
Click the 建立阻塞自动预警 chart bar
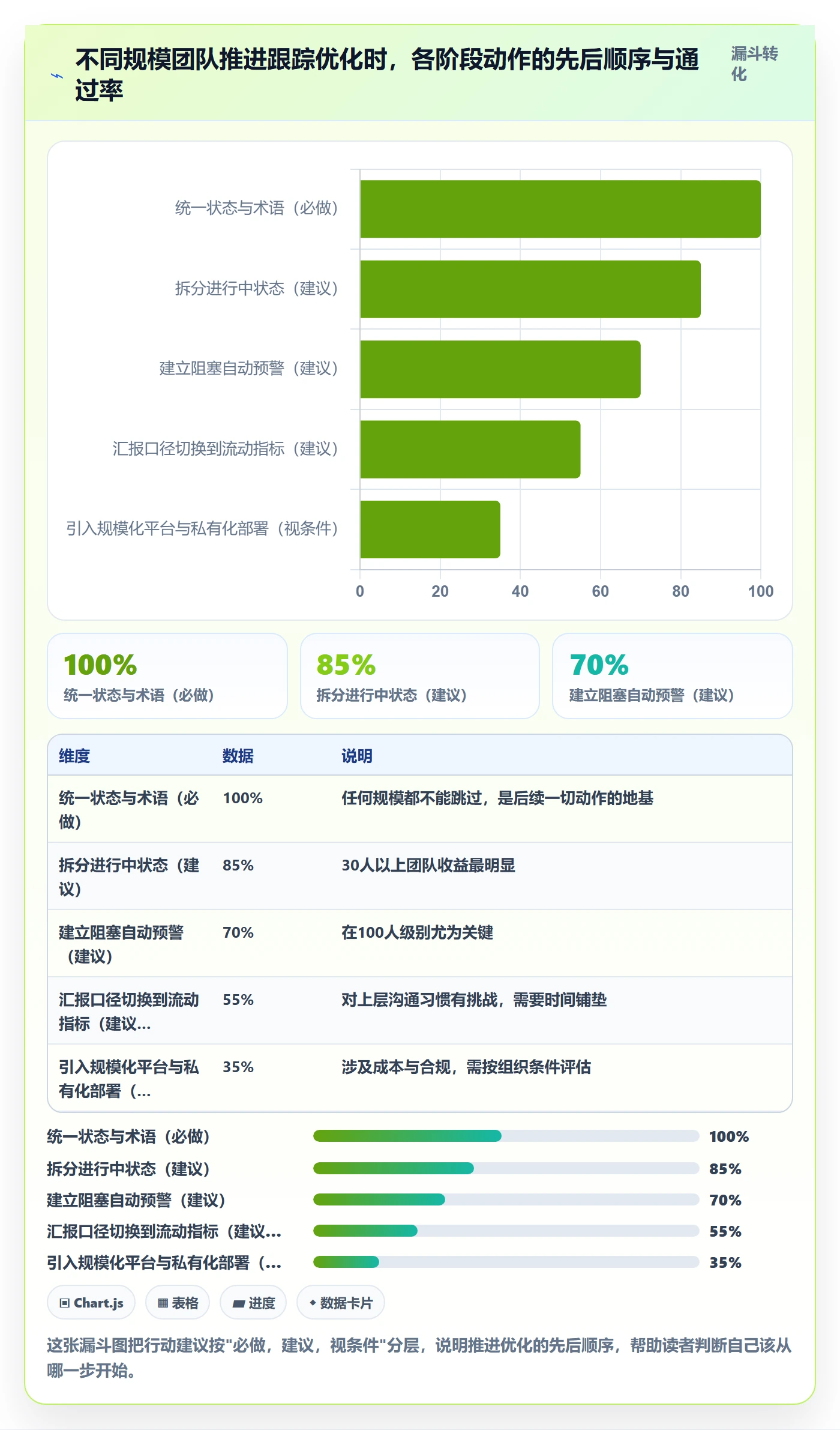tap(500, 369)
